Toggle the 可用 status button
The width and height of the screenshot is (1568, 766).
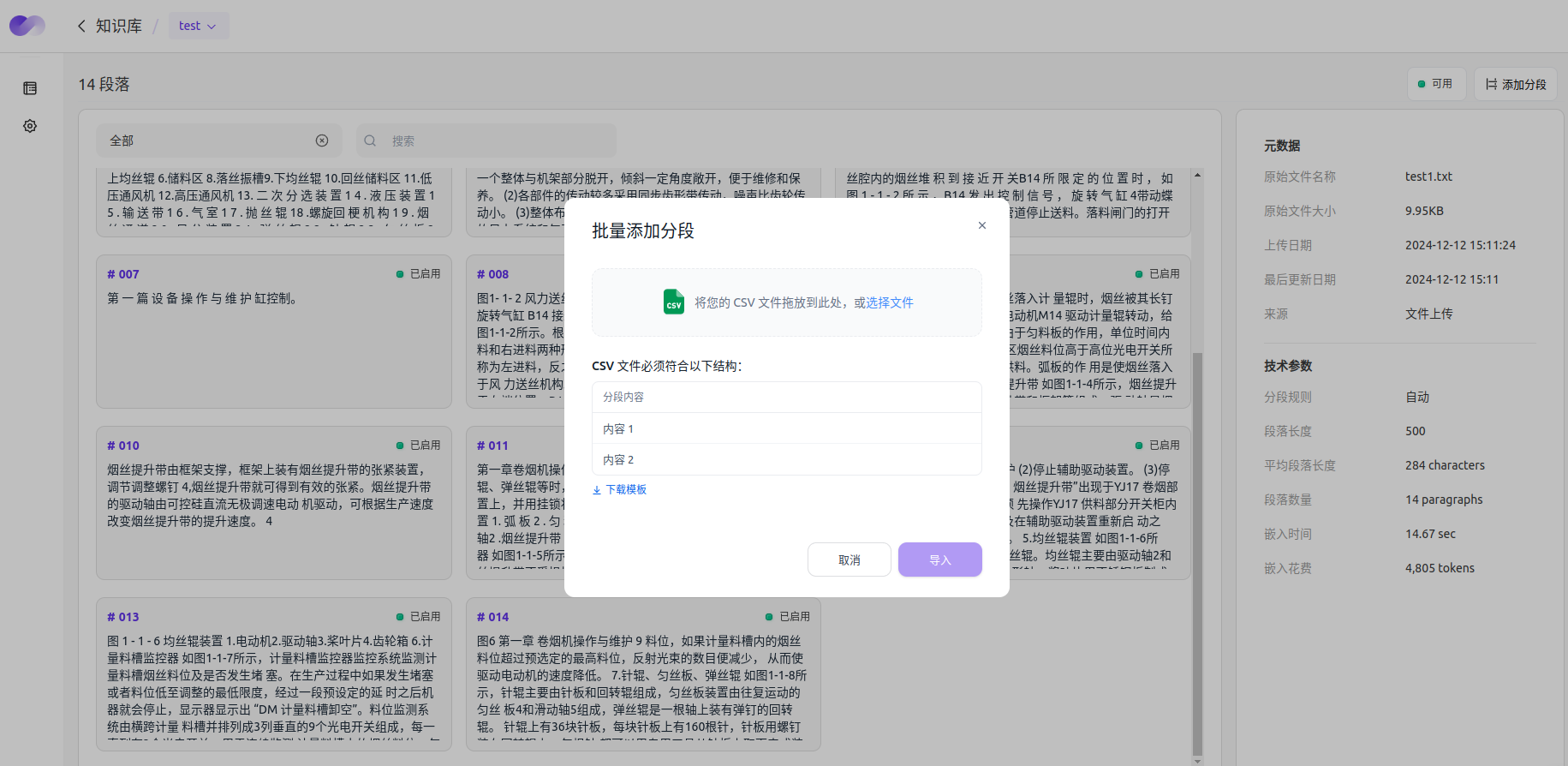1436,84
